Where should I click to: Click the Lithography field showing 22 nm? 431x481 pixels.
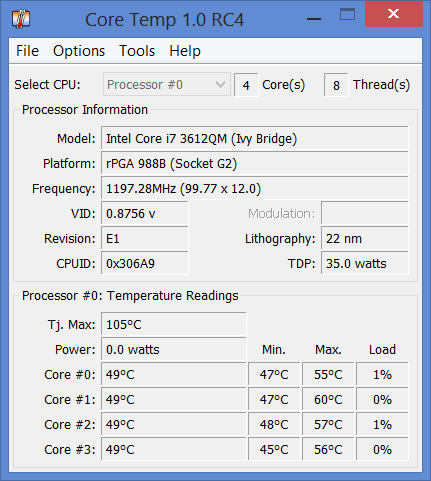(365, 238)
